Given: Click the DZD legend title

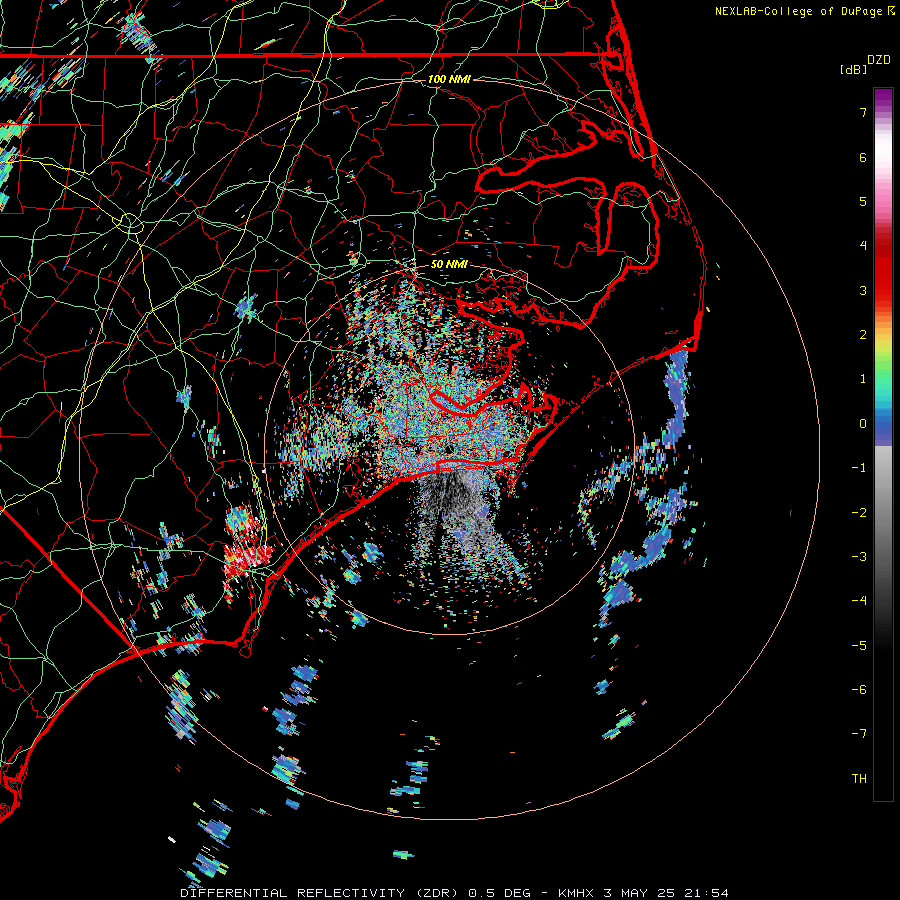Looking at the screenshot, I should [x=879, y=60].
